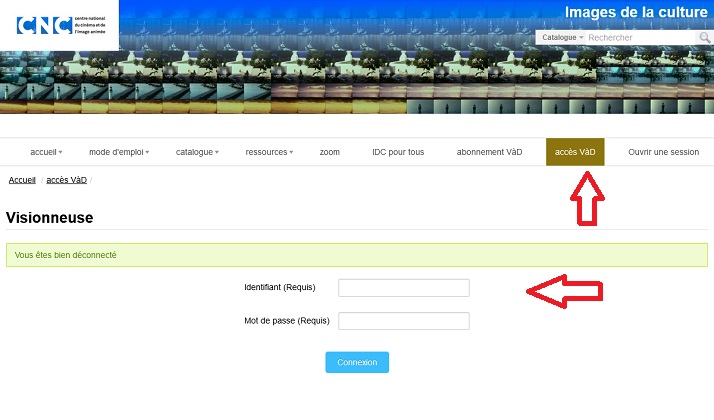Click Ouvrir une session
714x420 pixels.
[x=663, y=152]
